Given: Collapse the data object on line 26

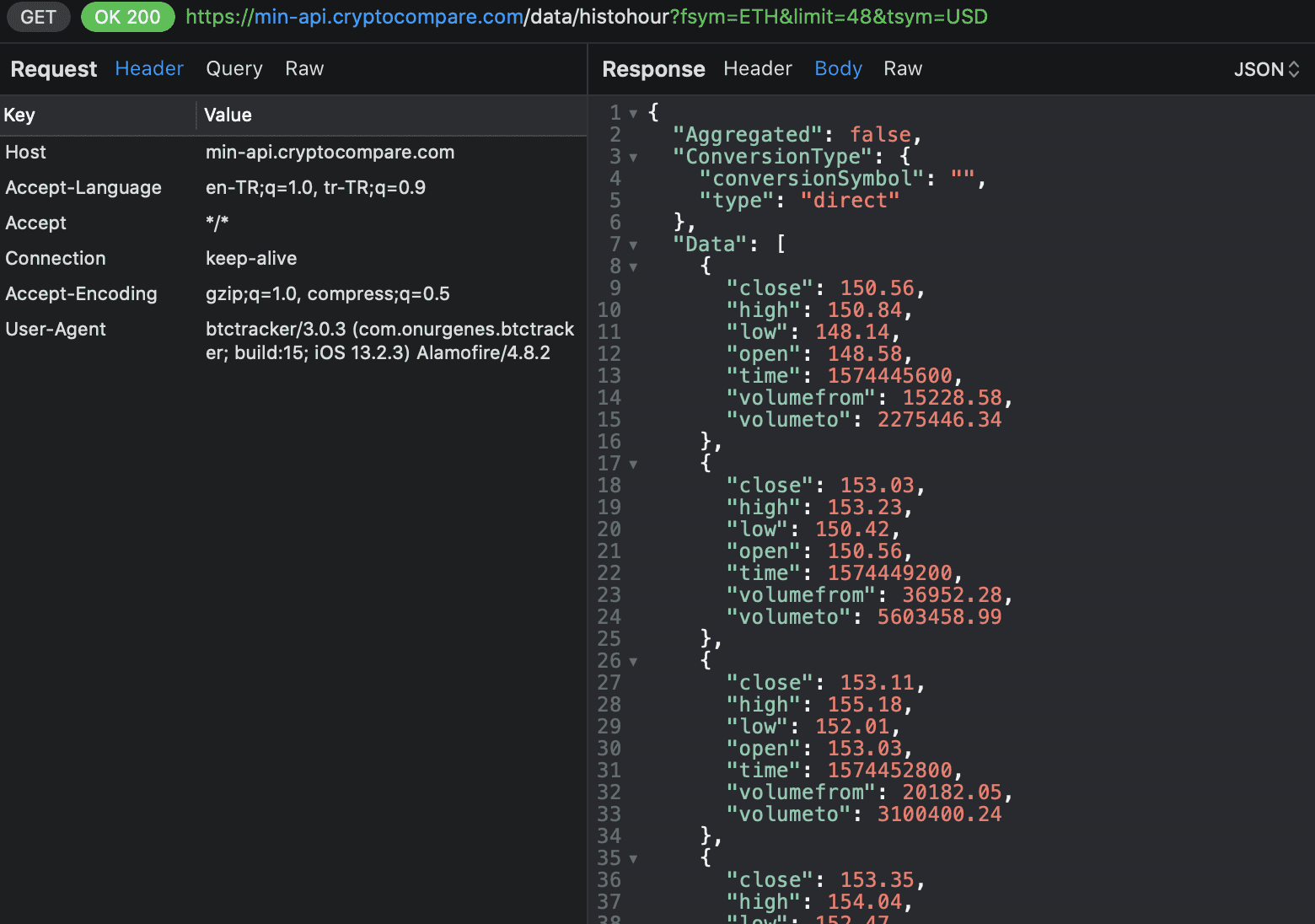Looking at the screenshot, I should [633, 661].
